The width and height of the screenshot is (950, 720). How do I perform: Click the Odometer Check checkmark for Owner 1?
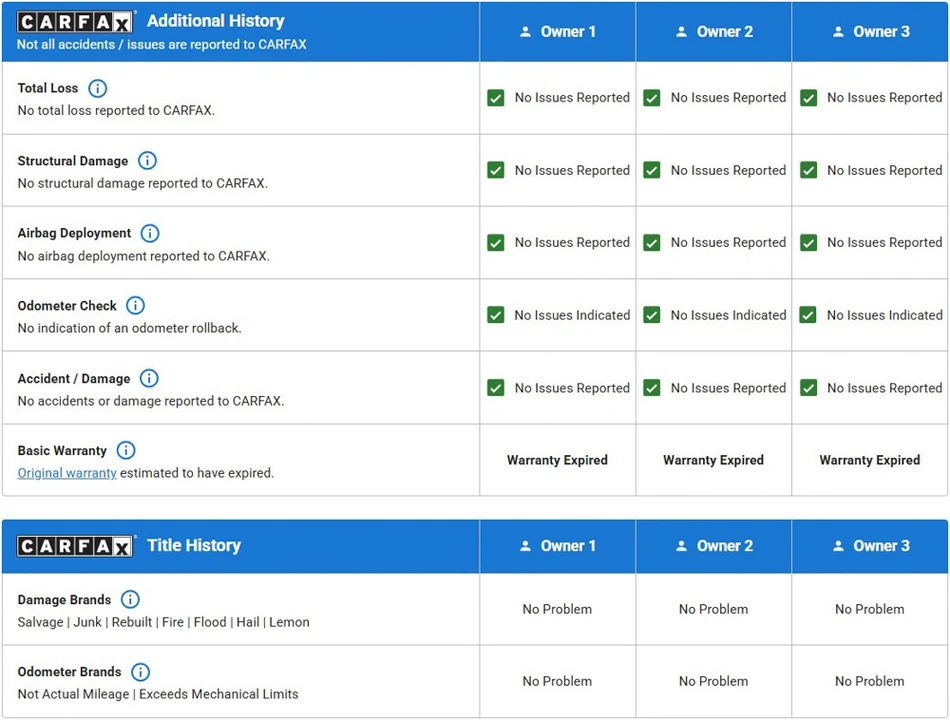pyautogui.click(x=496, y=315)
